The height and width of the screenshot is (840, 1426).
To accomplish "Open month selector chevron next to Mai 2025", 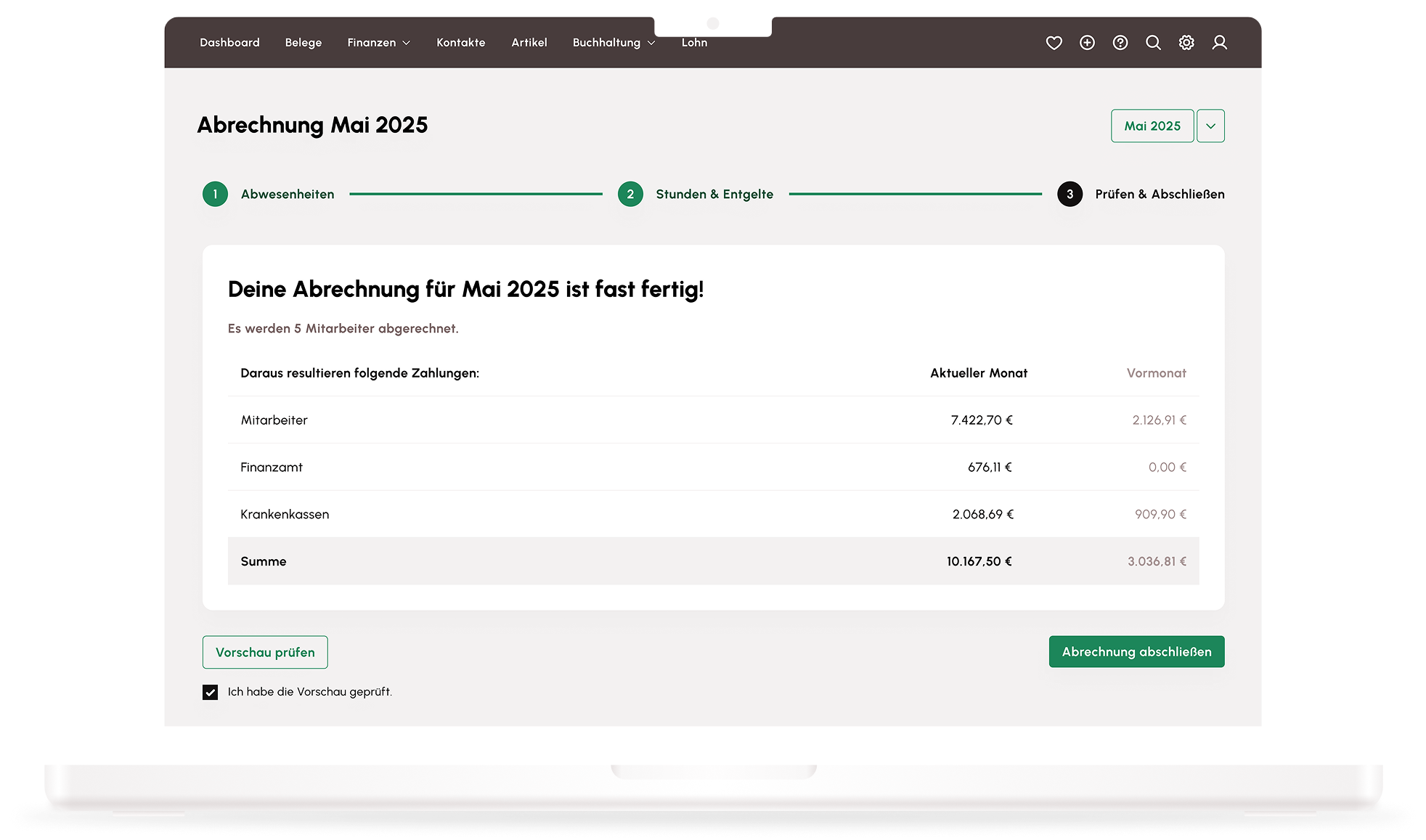I will click(x=1210, y=126).
